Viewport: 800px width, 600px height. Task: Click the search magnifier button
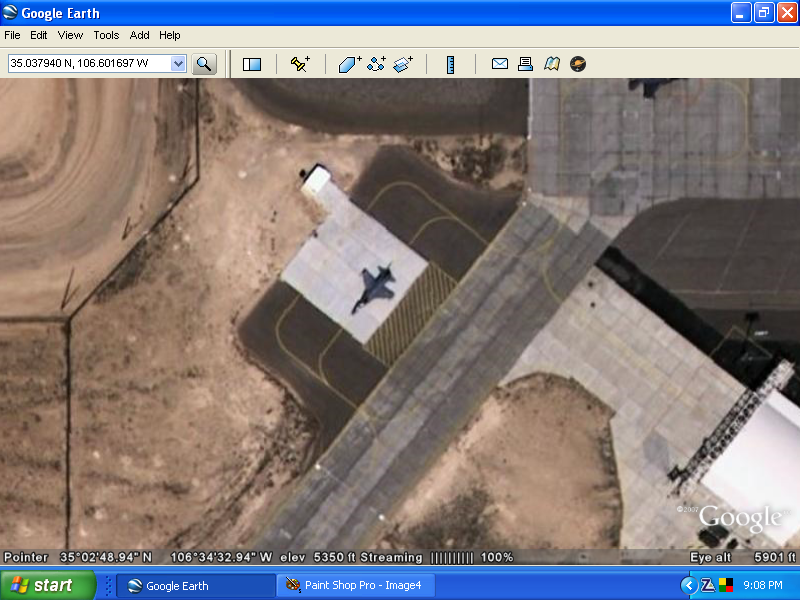[x=204, y=64]
